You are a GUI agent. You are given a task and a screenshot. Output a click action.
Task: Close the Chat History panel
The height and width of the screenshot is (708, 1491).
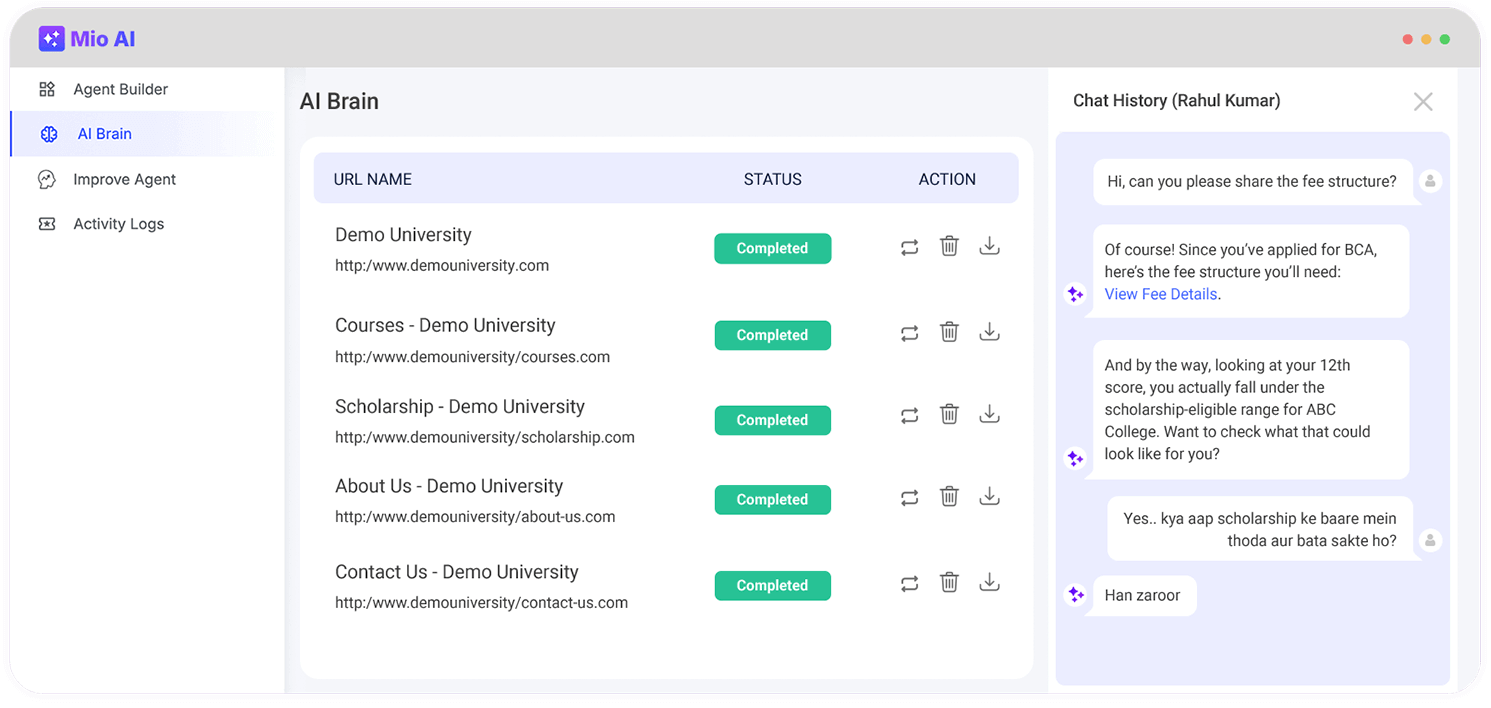point(1422,101)
